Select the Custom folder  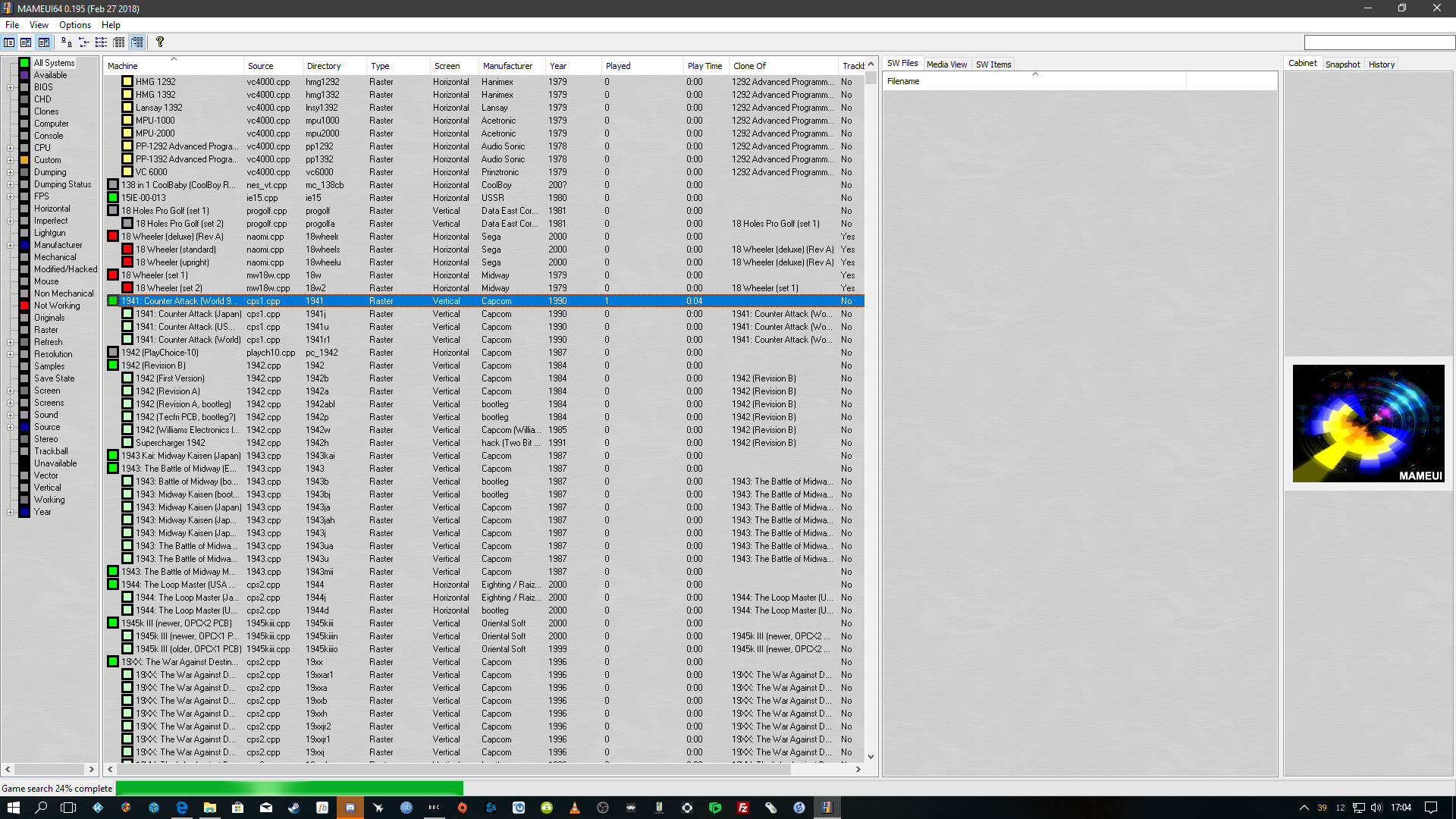(47, 160)
